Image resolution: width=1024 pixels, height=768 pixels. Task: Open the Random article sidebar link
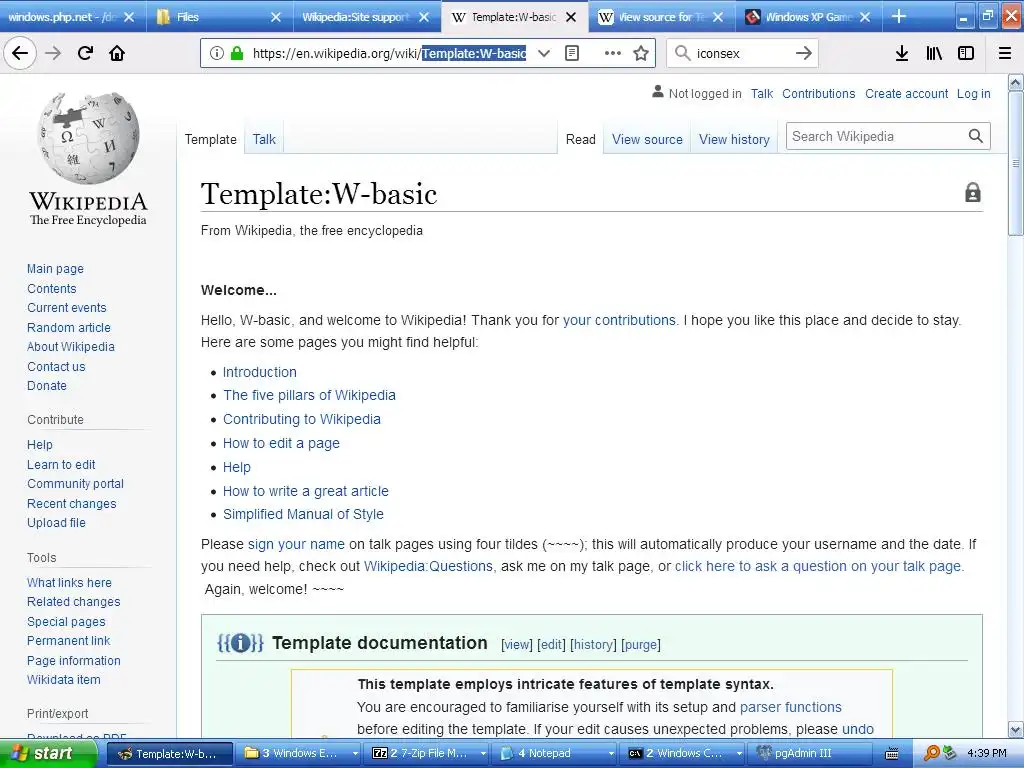tap(69, 327)
